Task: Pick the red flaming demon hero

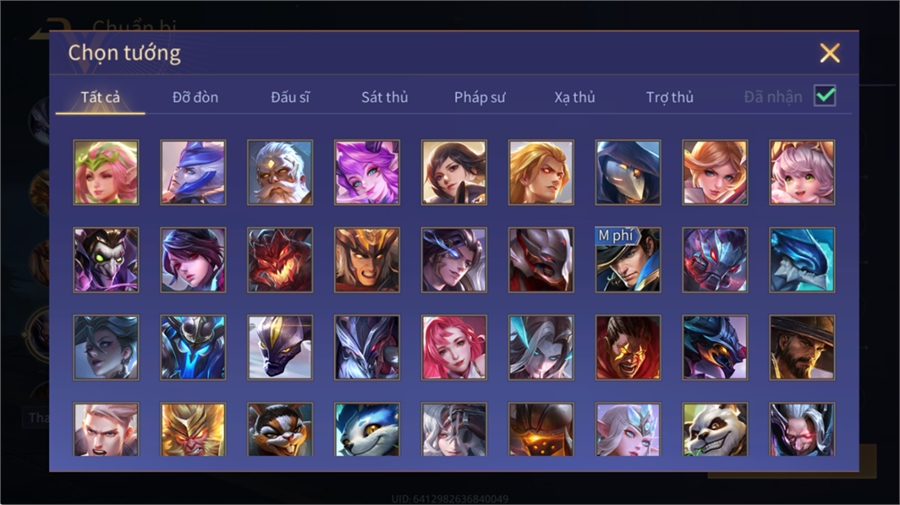Action: (280, 260)
